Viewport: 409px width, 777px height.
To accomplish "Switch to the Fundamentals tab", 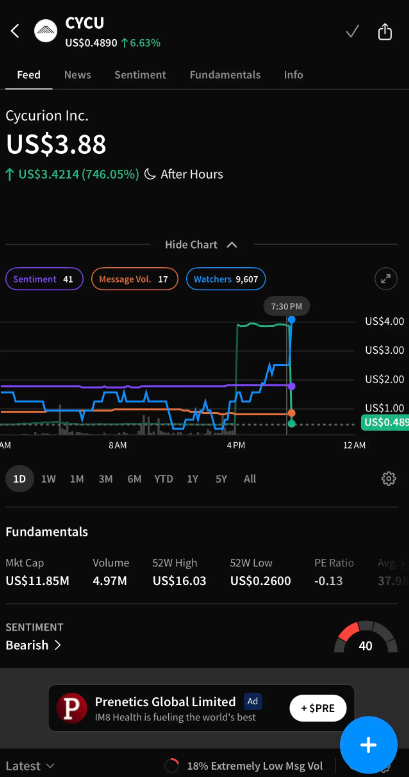I will coord(225,75).
